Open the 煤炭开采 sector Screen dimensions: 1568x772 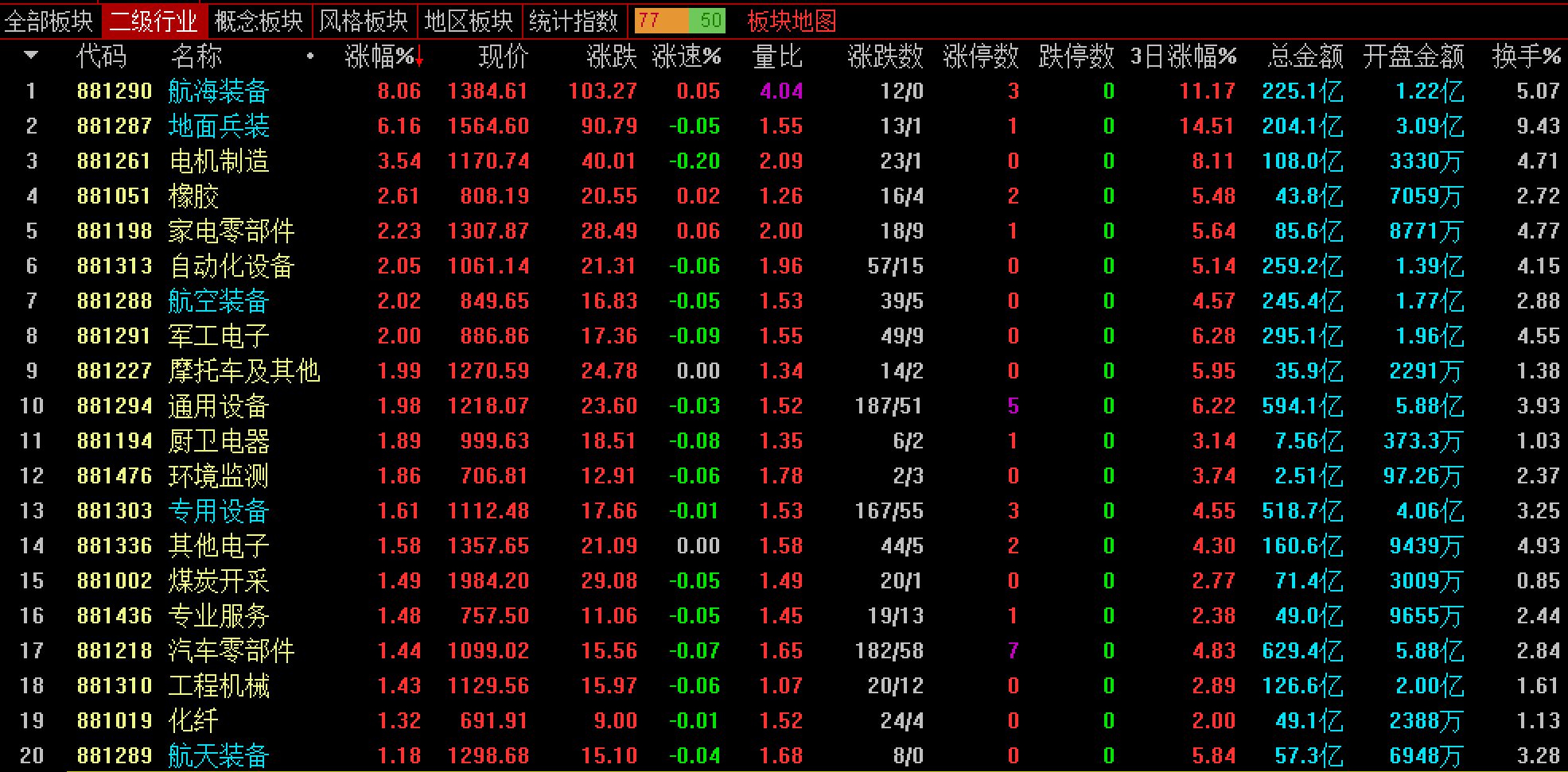(219, 580)
